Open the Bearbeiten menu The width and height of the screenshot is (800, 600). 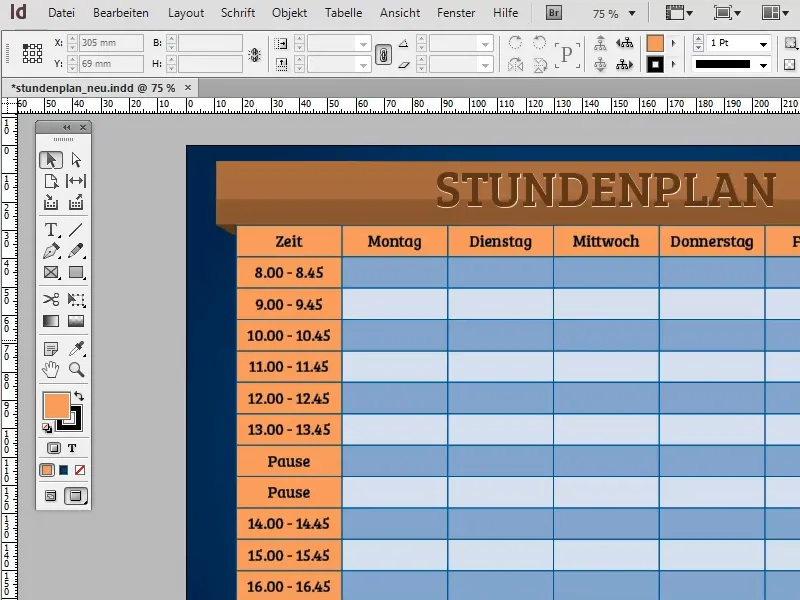(x=121, y=13)
